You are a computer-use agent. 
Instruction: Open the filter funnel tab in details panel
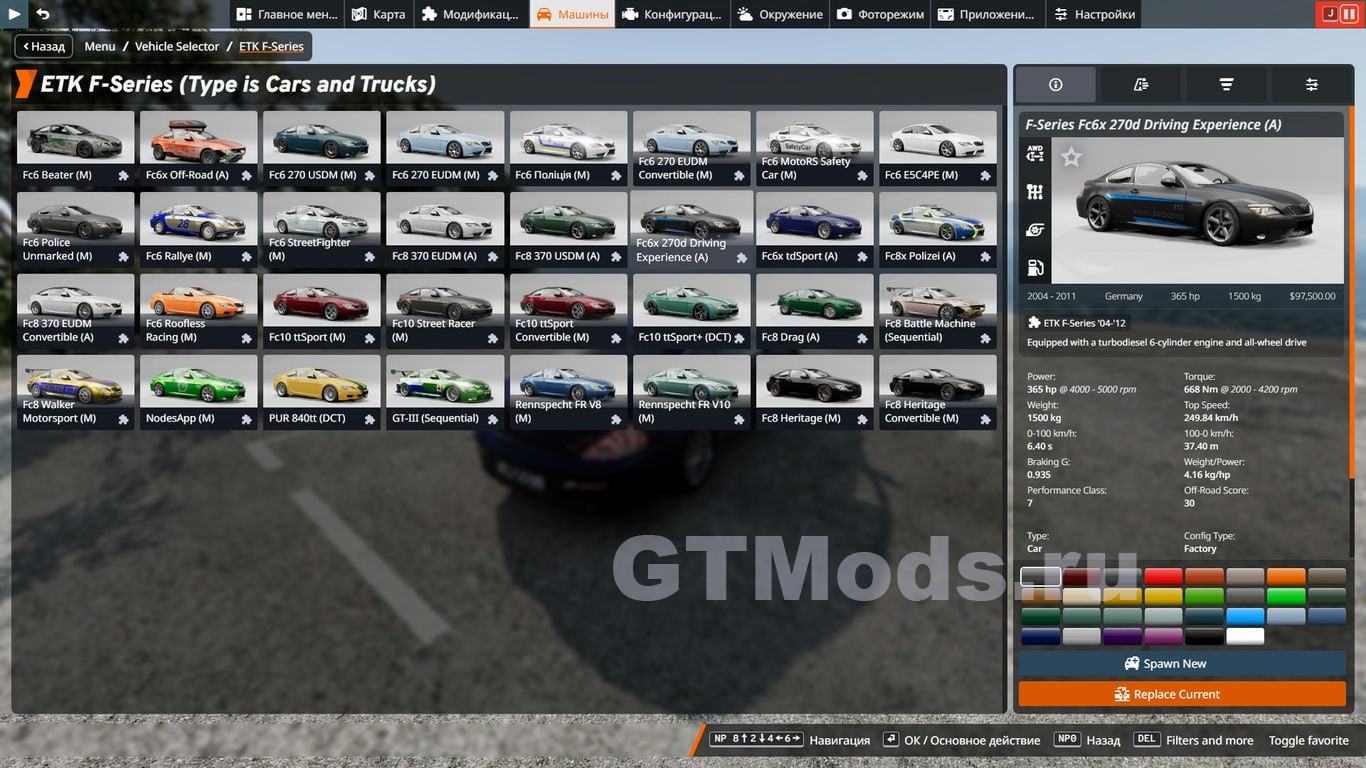1226,85
